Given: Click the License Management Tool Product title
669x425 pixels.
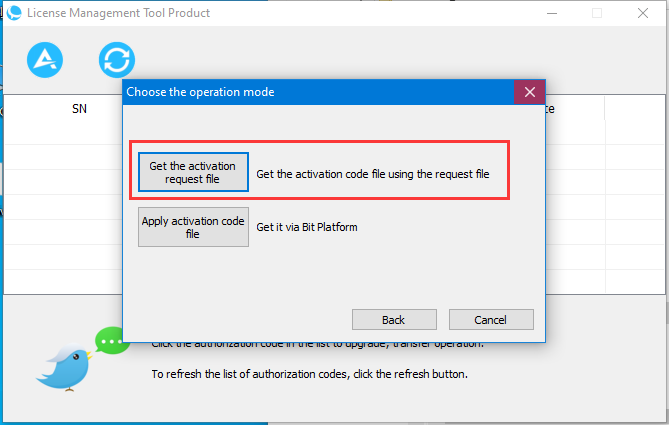Looking at the screenshot, I should [119, 13].
